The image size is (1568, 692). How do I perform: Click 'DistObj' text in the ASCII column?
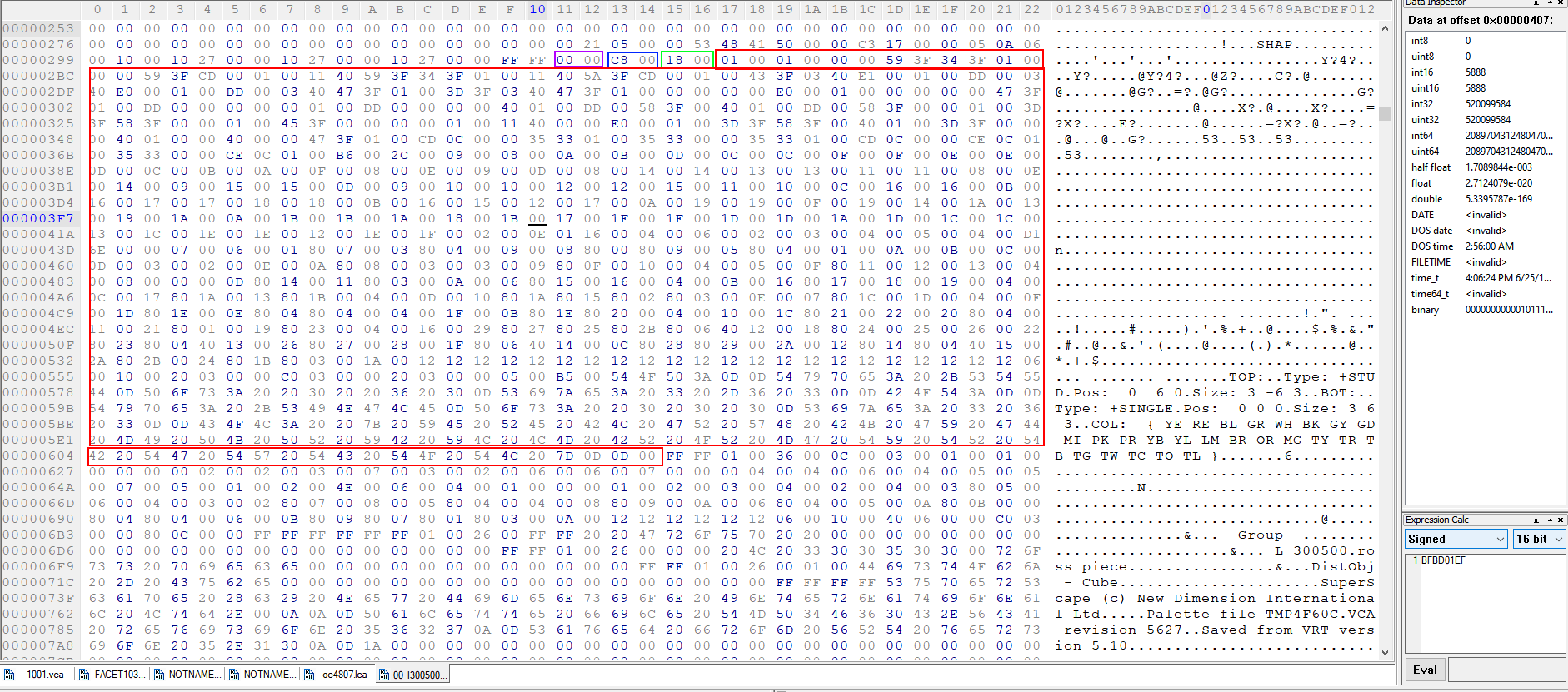1342,566
